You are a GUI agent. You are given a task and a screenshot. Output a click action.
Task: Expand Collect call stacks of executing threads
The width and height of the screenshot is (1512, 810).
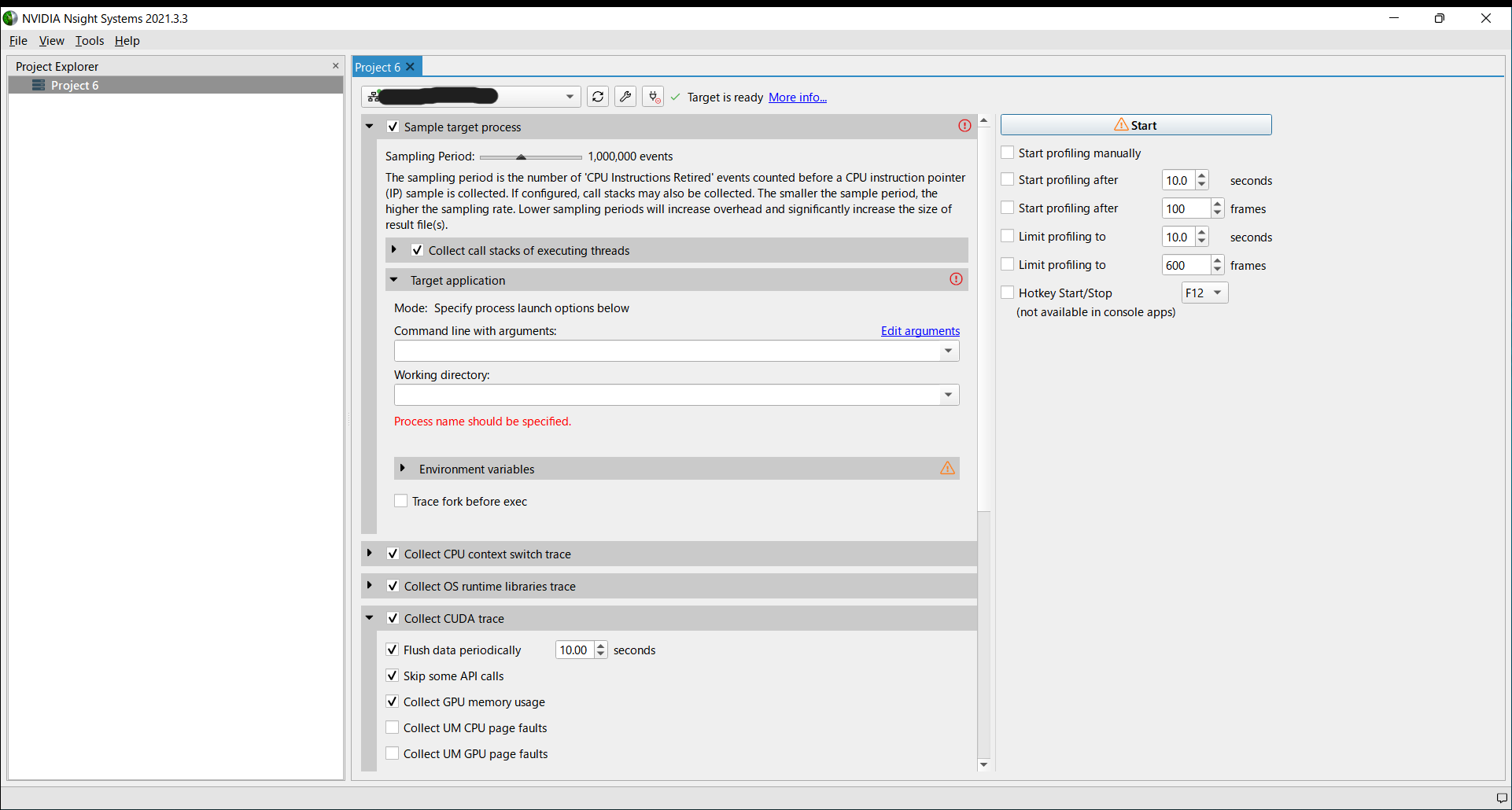[x=394, y=250]
